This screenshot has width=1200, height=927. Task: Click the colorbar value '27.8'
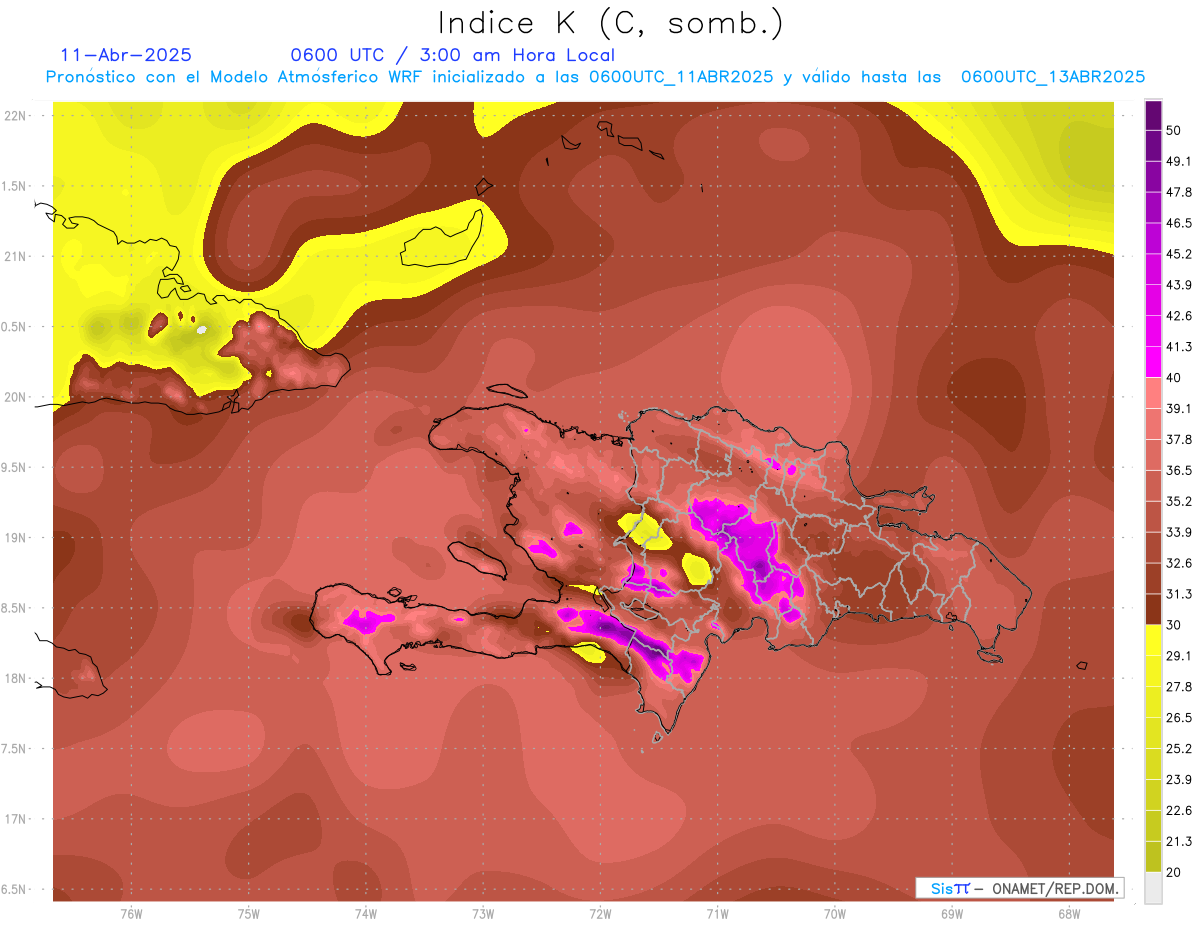pos(1179,686)
